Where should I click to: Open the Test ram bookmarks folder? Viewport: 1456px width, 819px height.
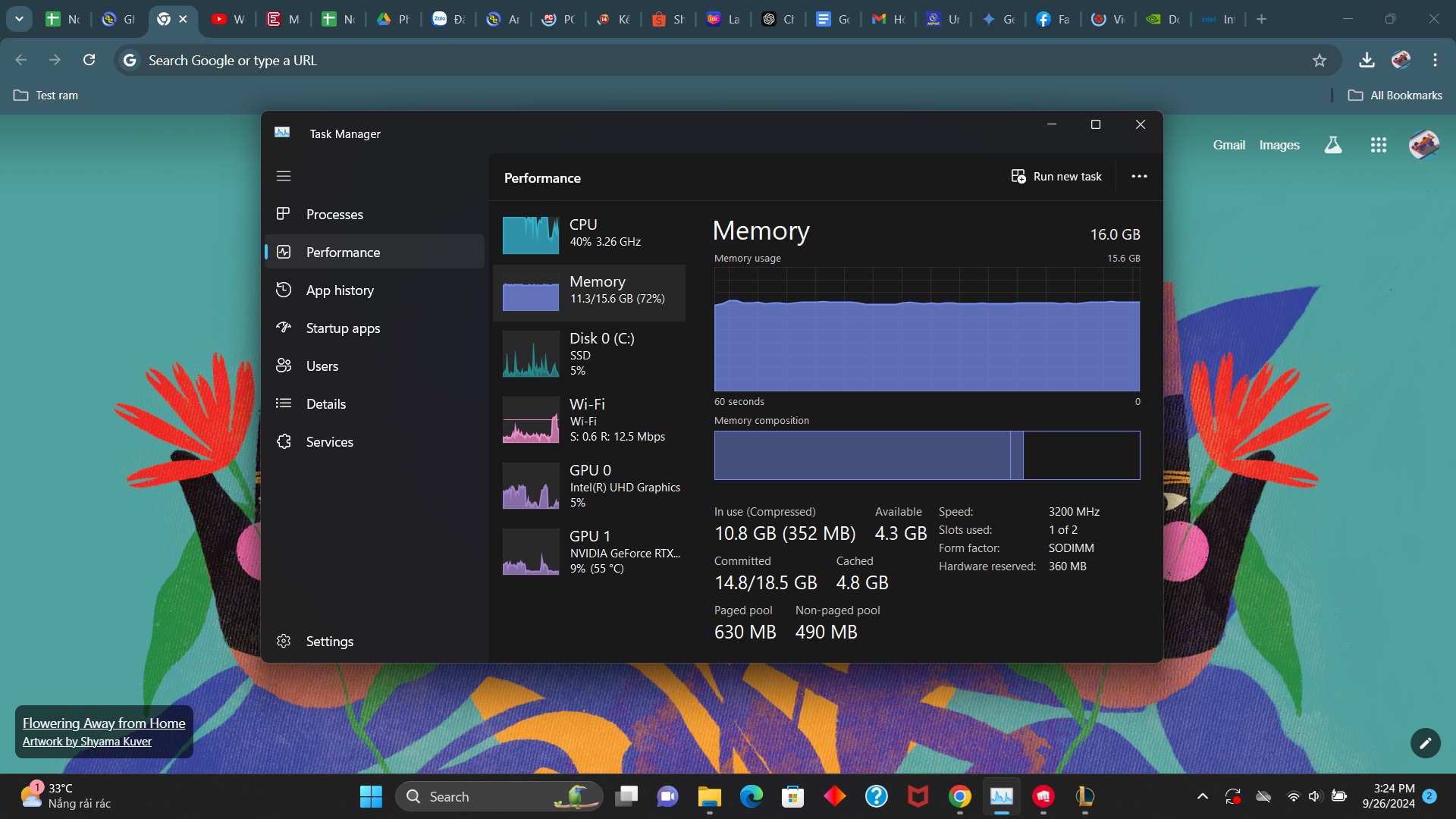[46, 96]
